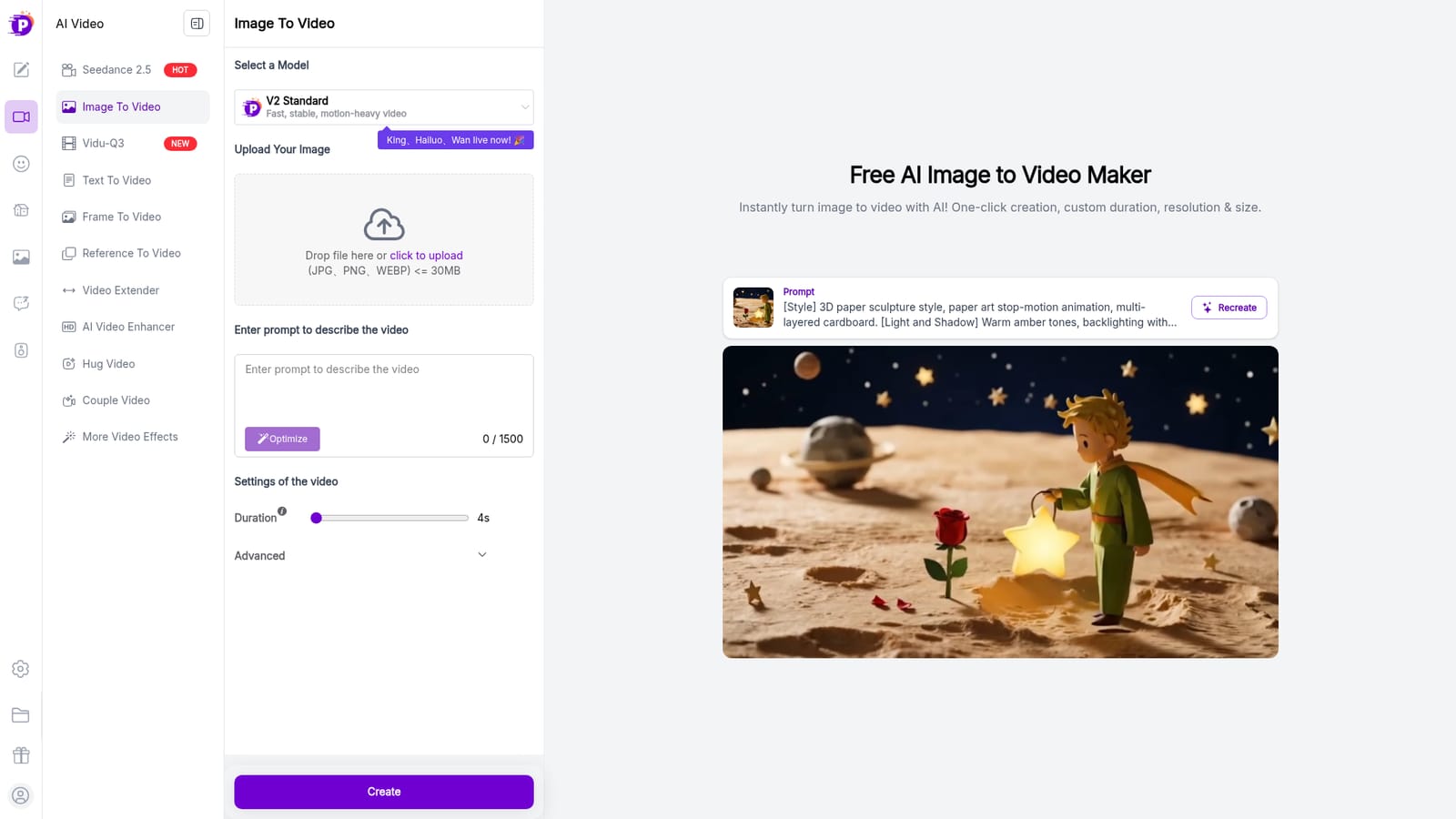Open More Video Effects
The width and height of the screenshot is (1456, 819).
(133, 437)
